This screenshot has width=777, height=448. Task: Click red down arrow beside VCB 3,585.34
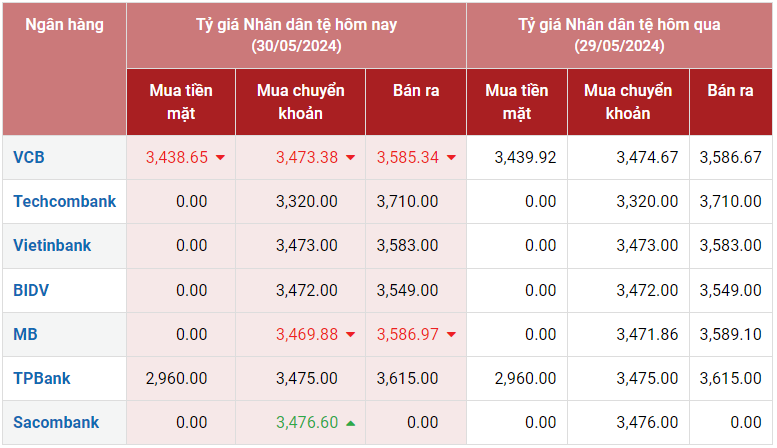point(452,158)
